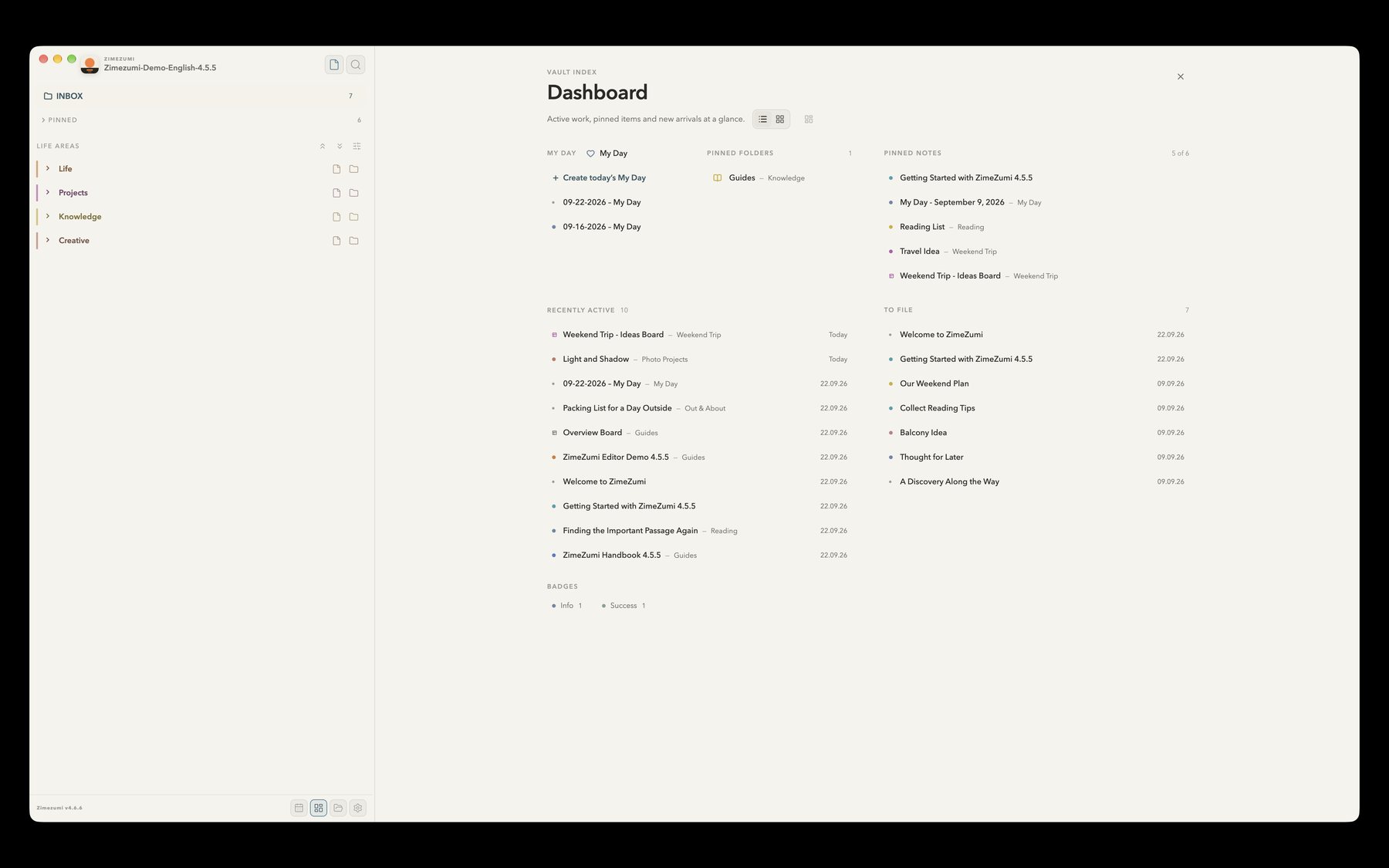1389x868 pixels.
Task: Expand the Projects tree item chevron
Action: [48, 192]
